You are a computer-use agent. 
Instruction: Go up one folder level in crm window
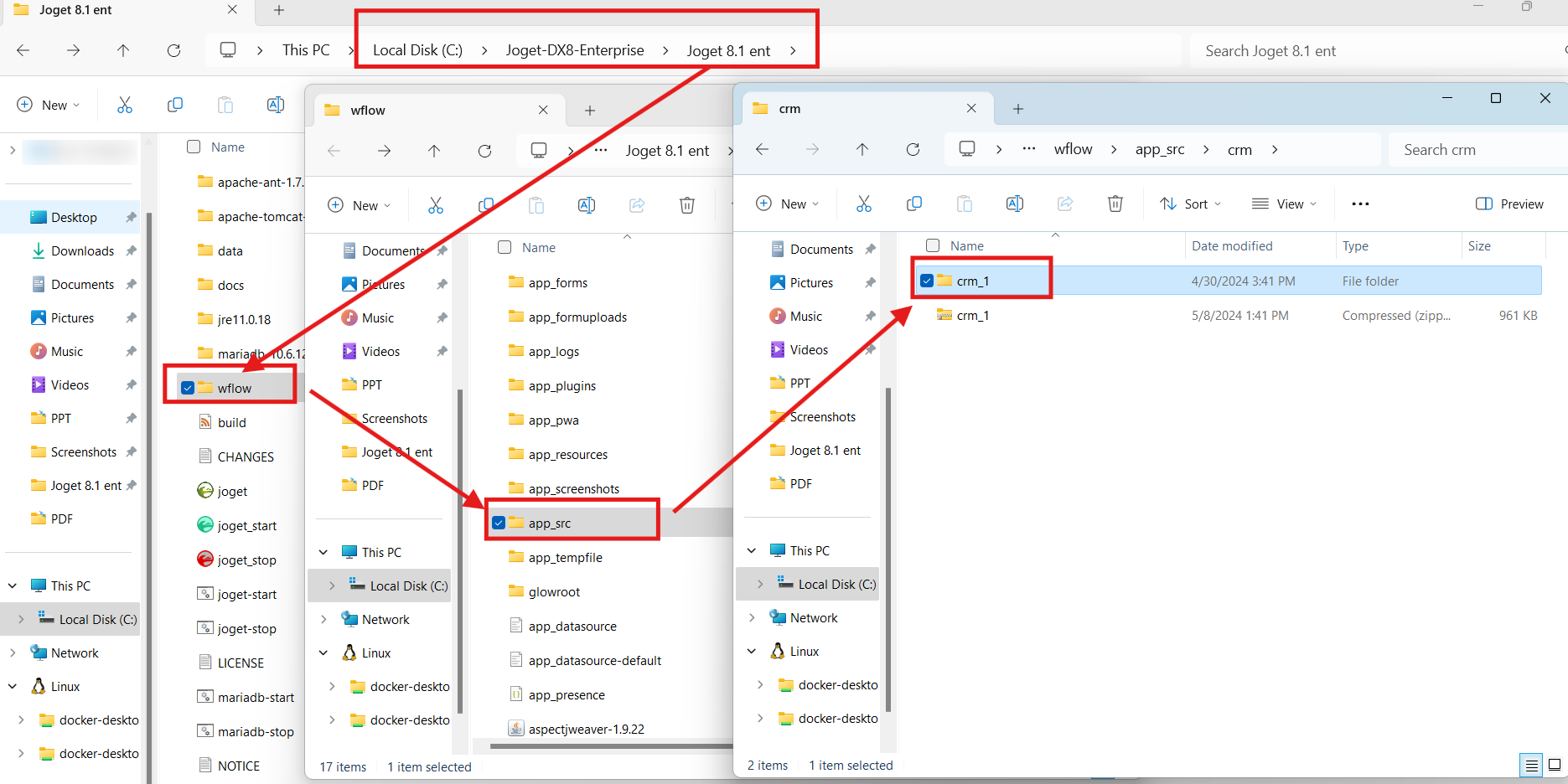pyautogui.click(x=862, y=149)
